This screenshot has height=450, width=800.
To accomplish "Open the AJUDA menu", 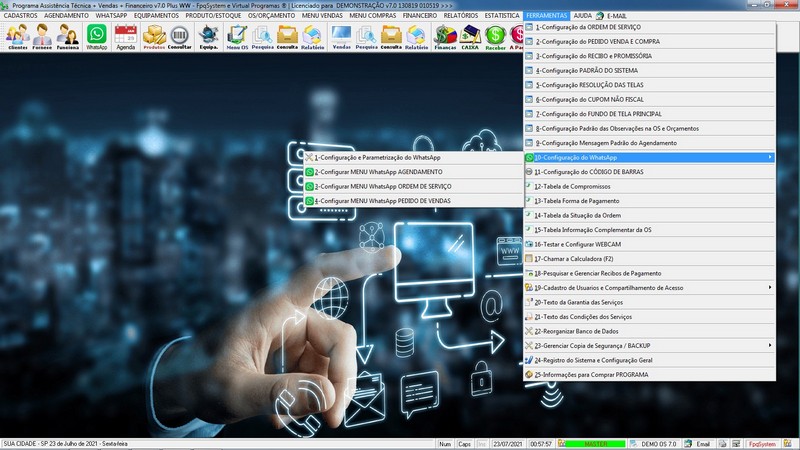I will click(x=582, y=16).
